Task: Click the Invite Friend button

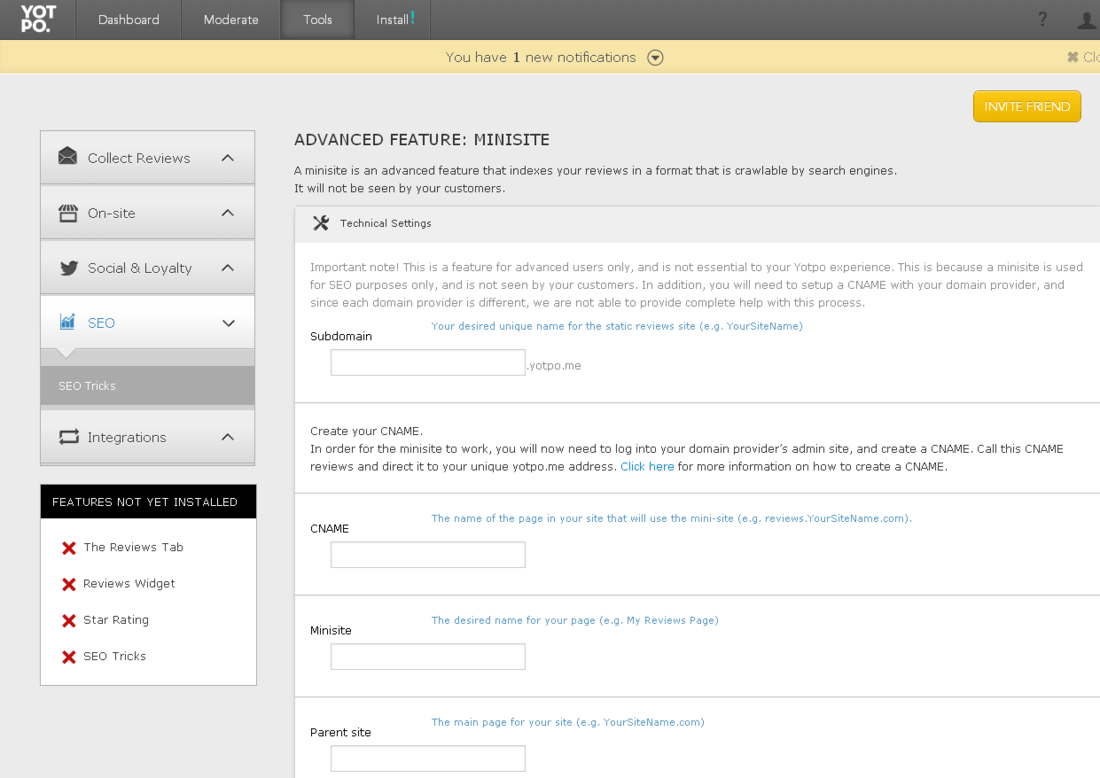Action: tap(1026, 106)
